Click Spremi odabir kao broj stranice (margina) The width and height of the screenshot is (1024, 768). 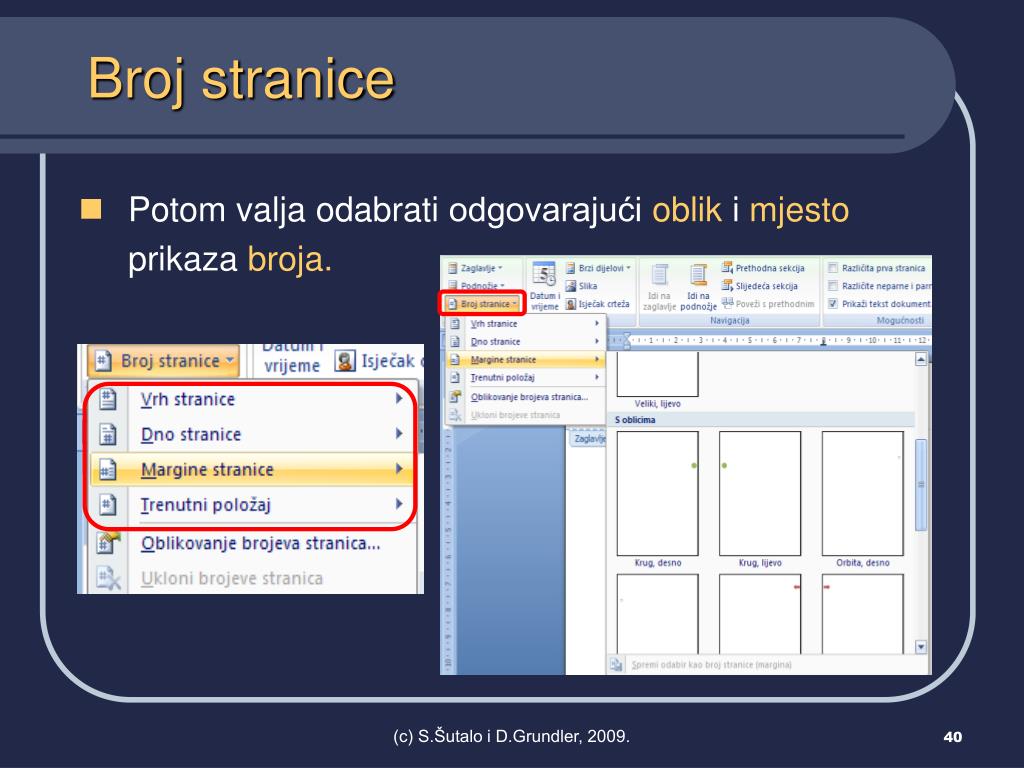[x=711, y=665]
